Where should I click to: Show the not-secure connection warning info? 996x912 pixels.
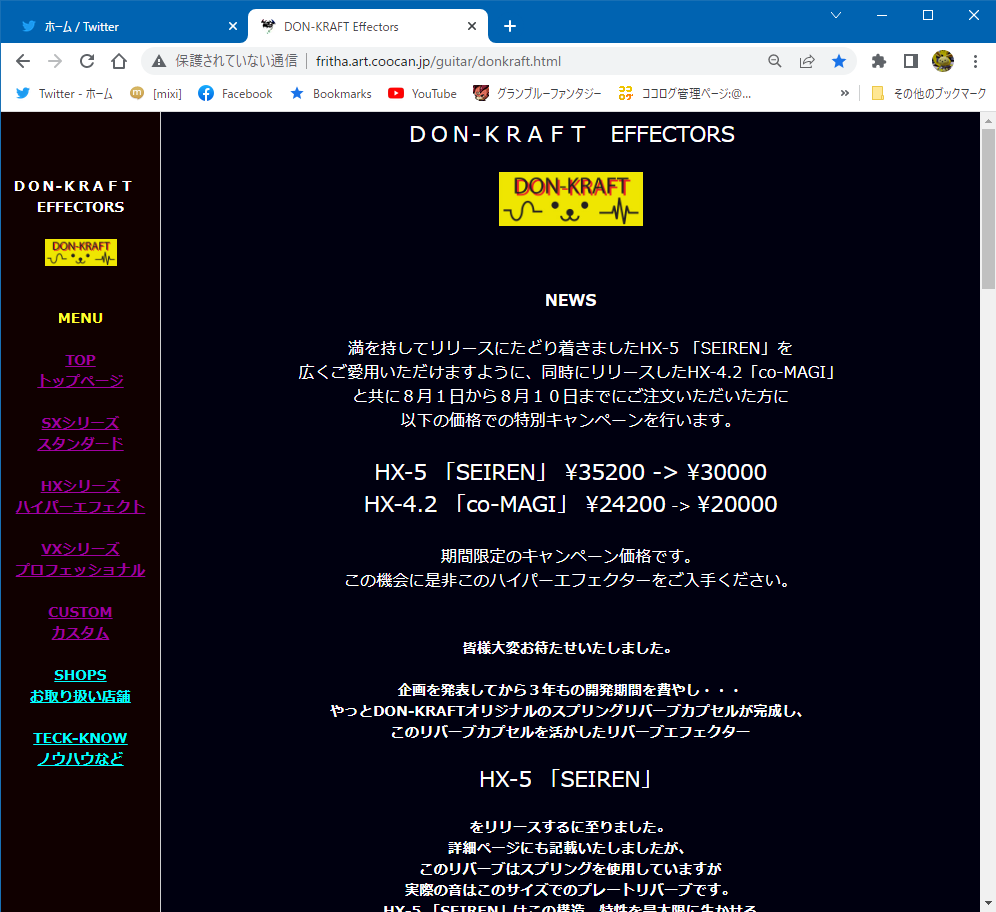click(x=159, y=61)
